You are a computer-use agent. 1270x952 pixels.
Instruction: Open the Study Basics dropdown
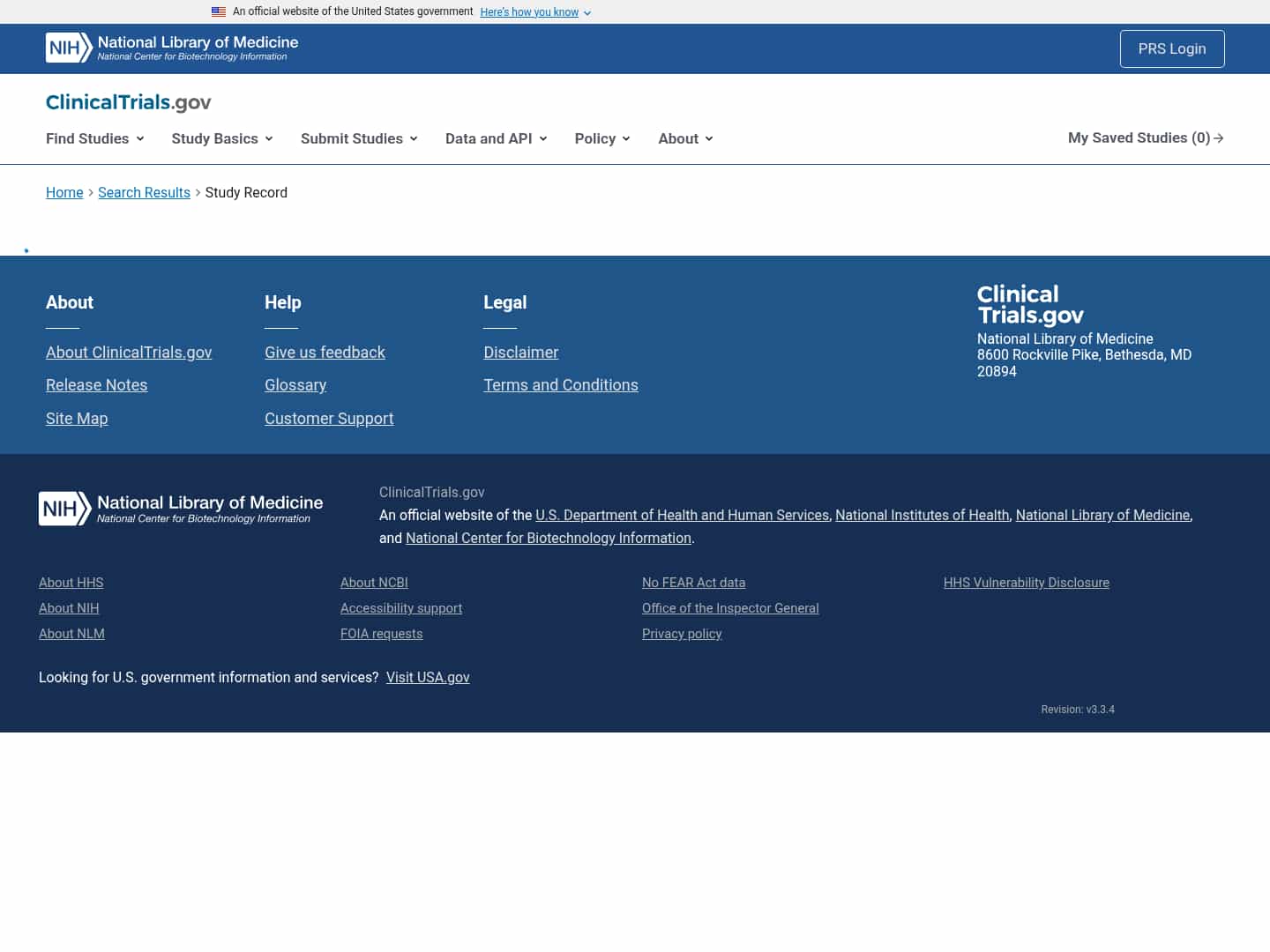(x=221, y=138)
